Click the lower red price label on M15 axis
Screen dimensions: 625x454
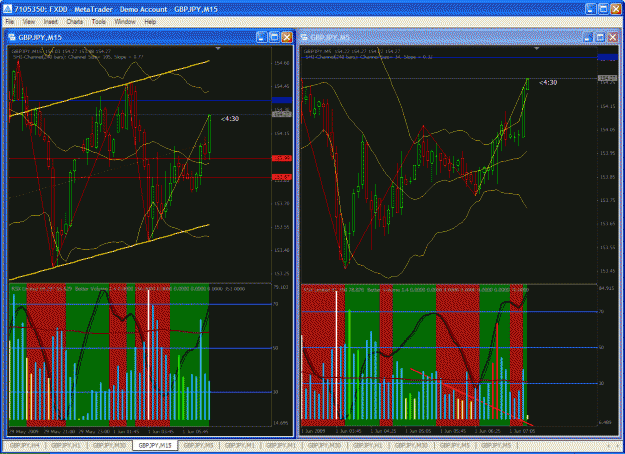tap(282, 177)
